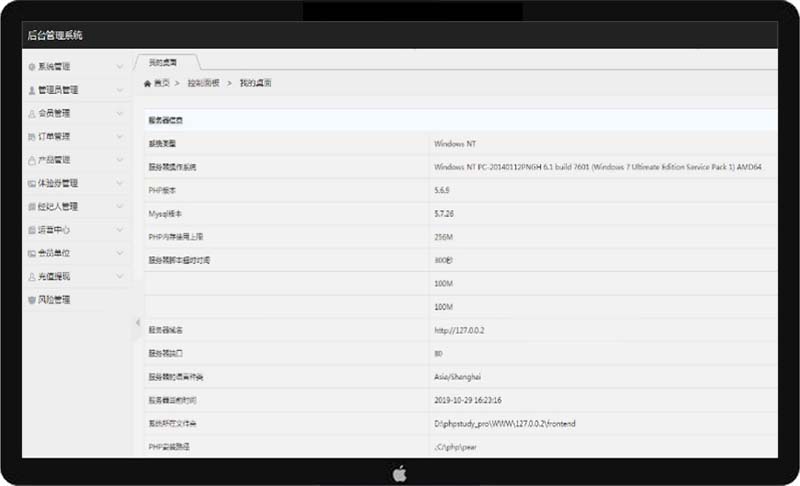This screenshot has height=486, width=800.
Task: Click the Apple logo on the monitor bezel
Action: (400, 472)
